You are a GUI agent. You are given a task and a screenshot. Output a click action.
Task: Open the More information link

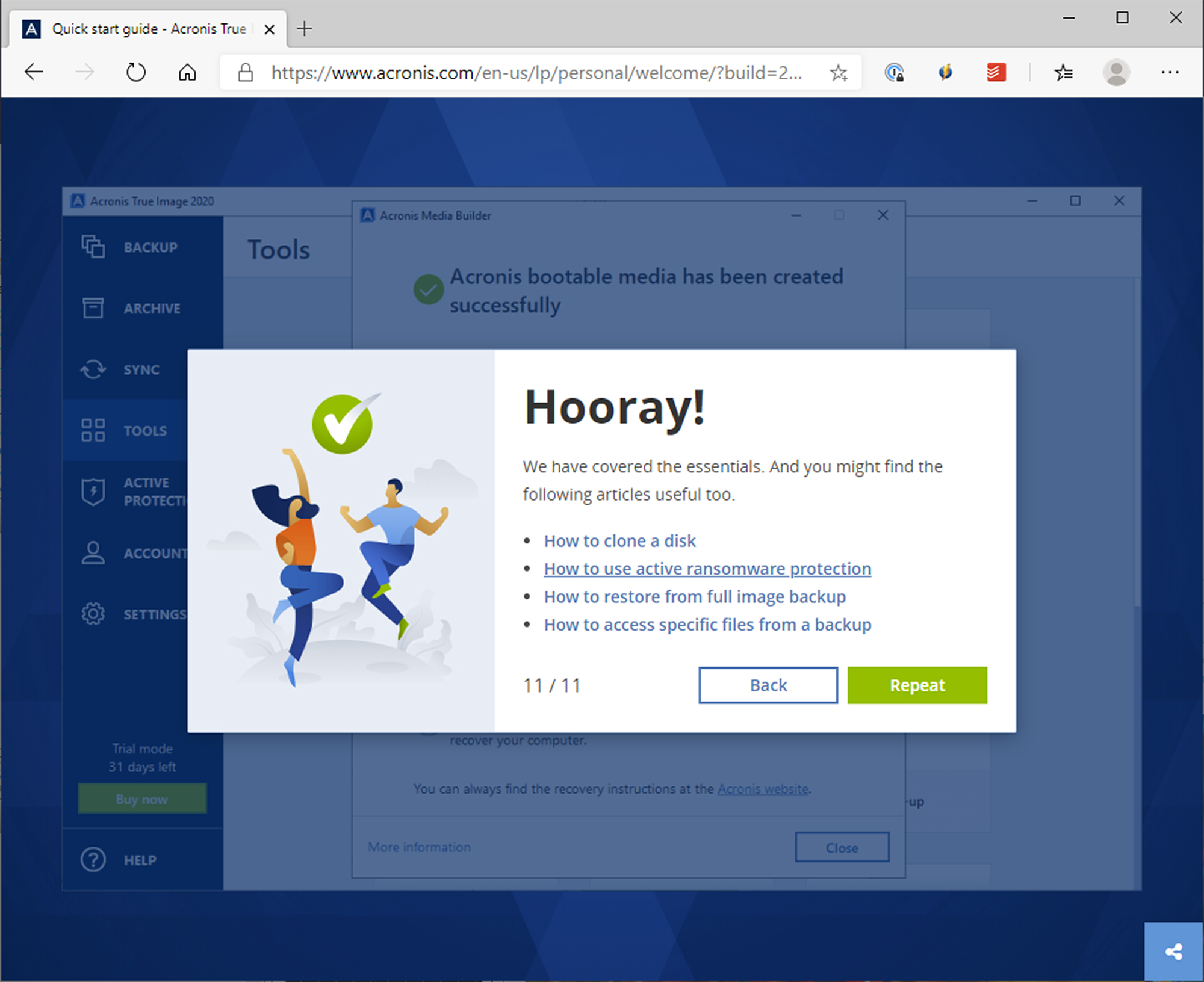(x=419, y=847)
